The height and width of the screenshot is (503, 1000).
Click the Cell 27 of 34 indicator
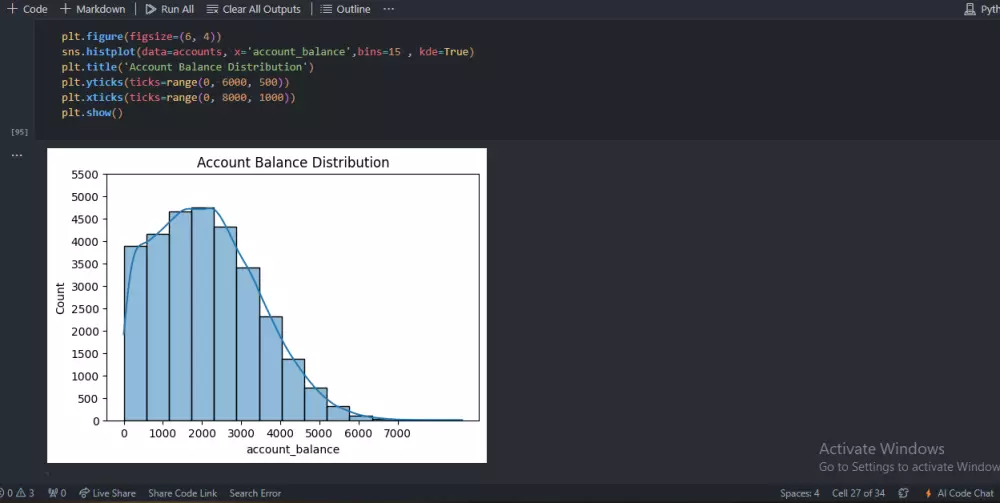click(x=858, y=493)
